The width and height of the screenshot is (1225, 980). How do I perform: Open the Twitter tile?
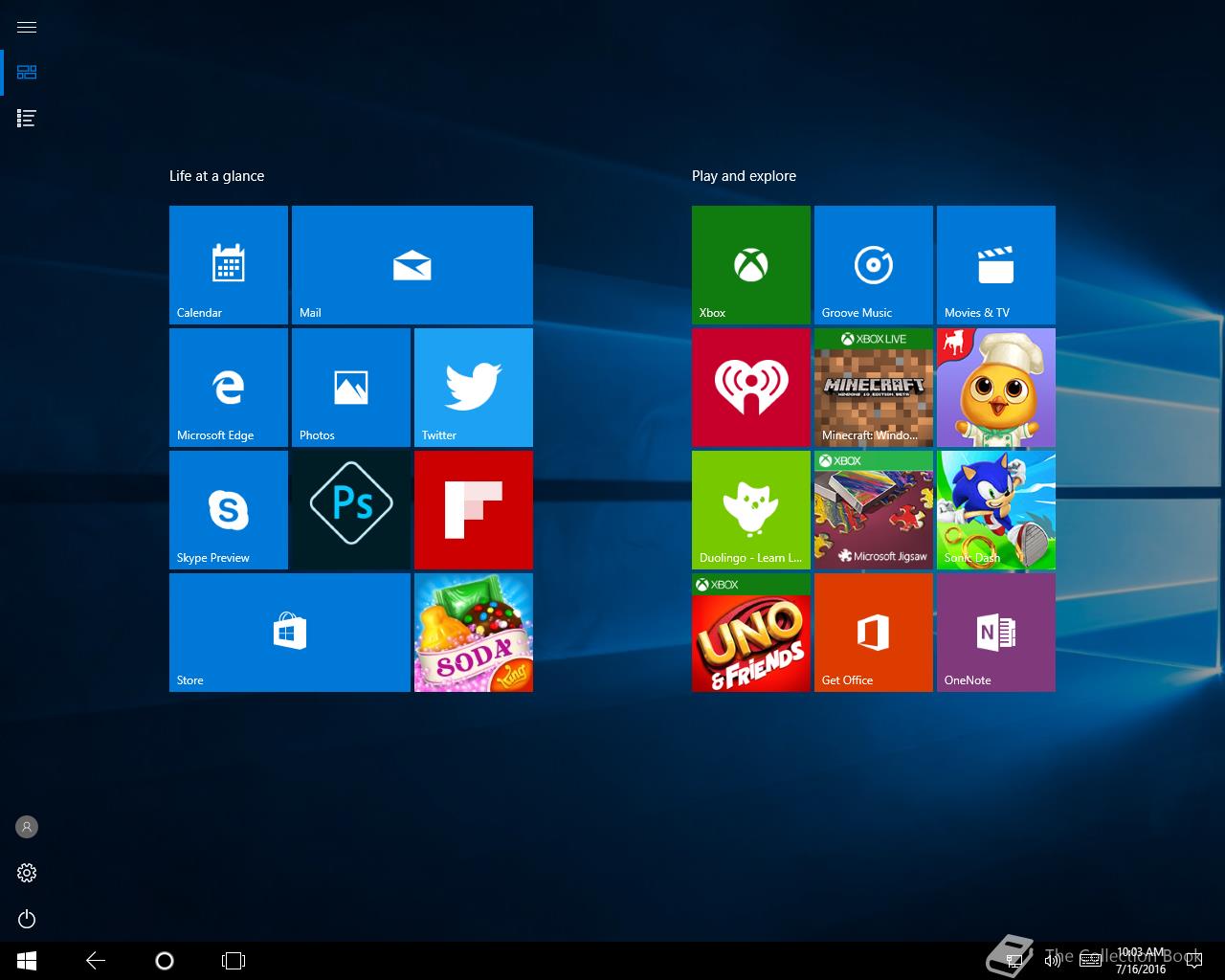(474, 388)
